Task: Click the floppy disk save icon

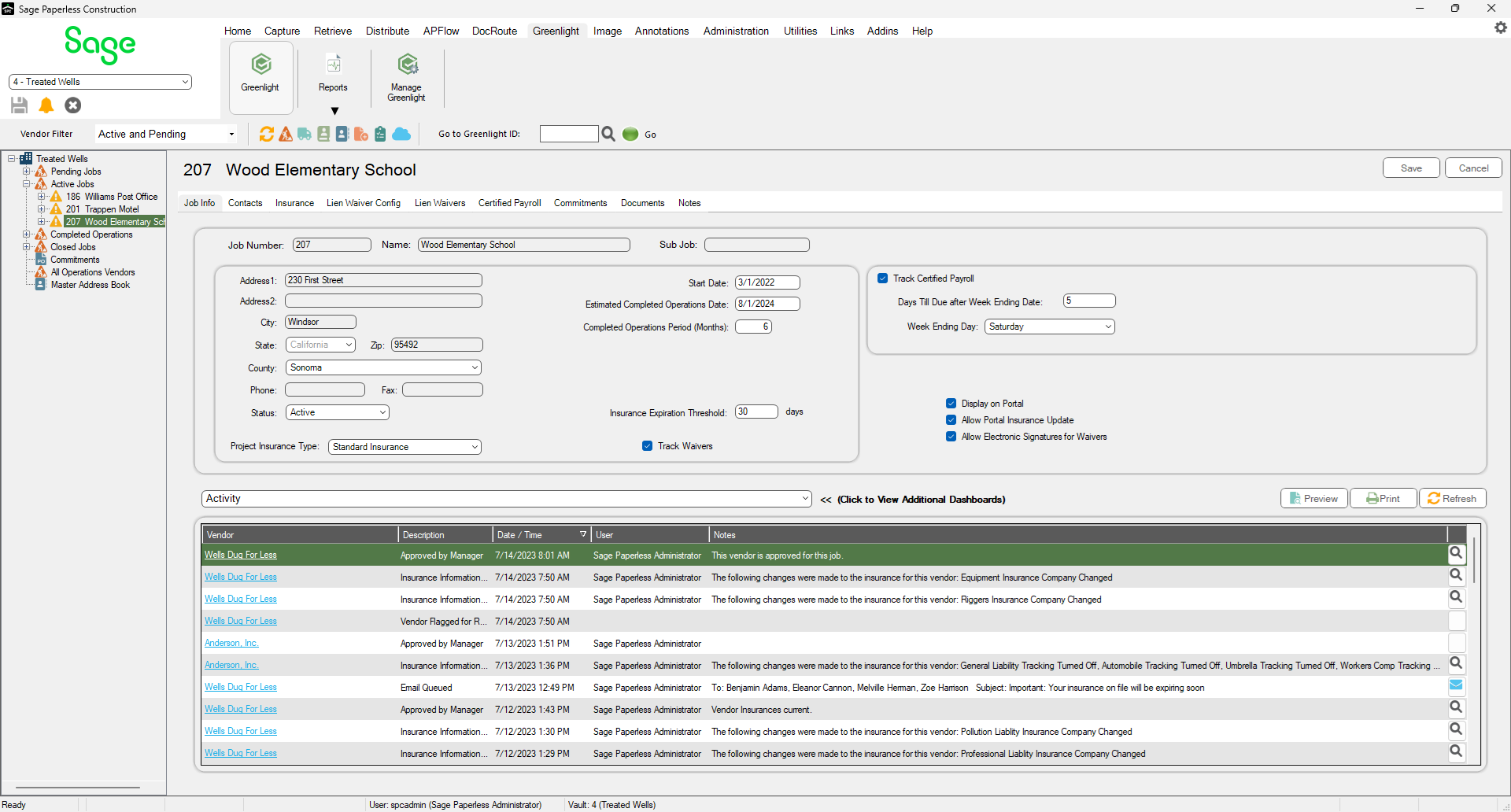Action: 20,105
